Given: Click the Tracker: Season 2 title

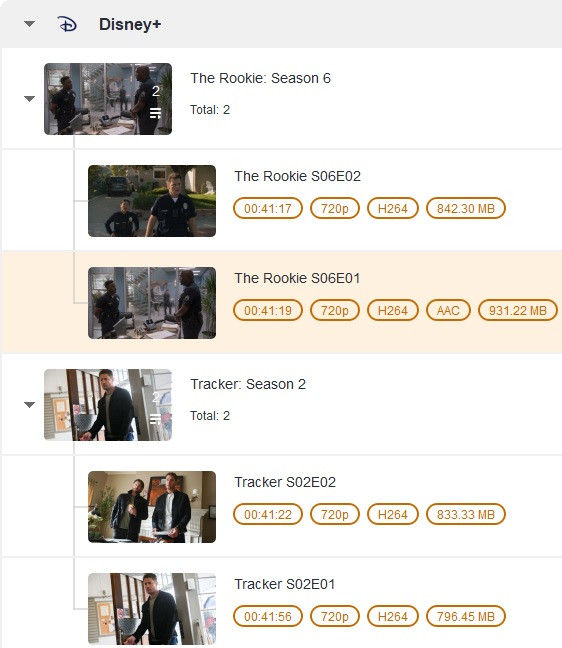Looking at the screenshot, I should coord(248,384).
